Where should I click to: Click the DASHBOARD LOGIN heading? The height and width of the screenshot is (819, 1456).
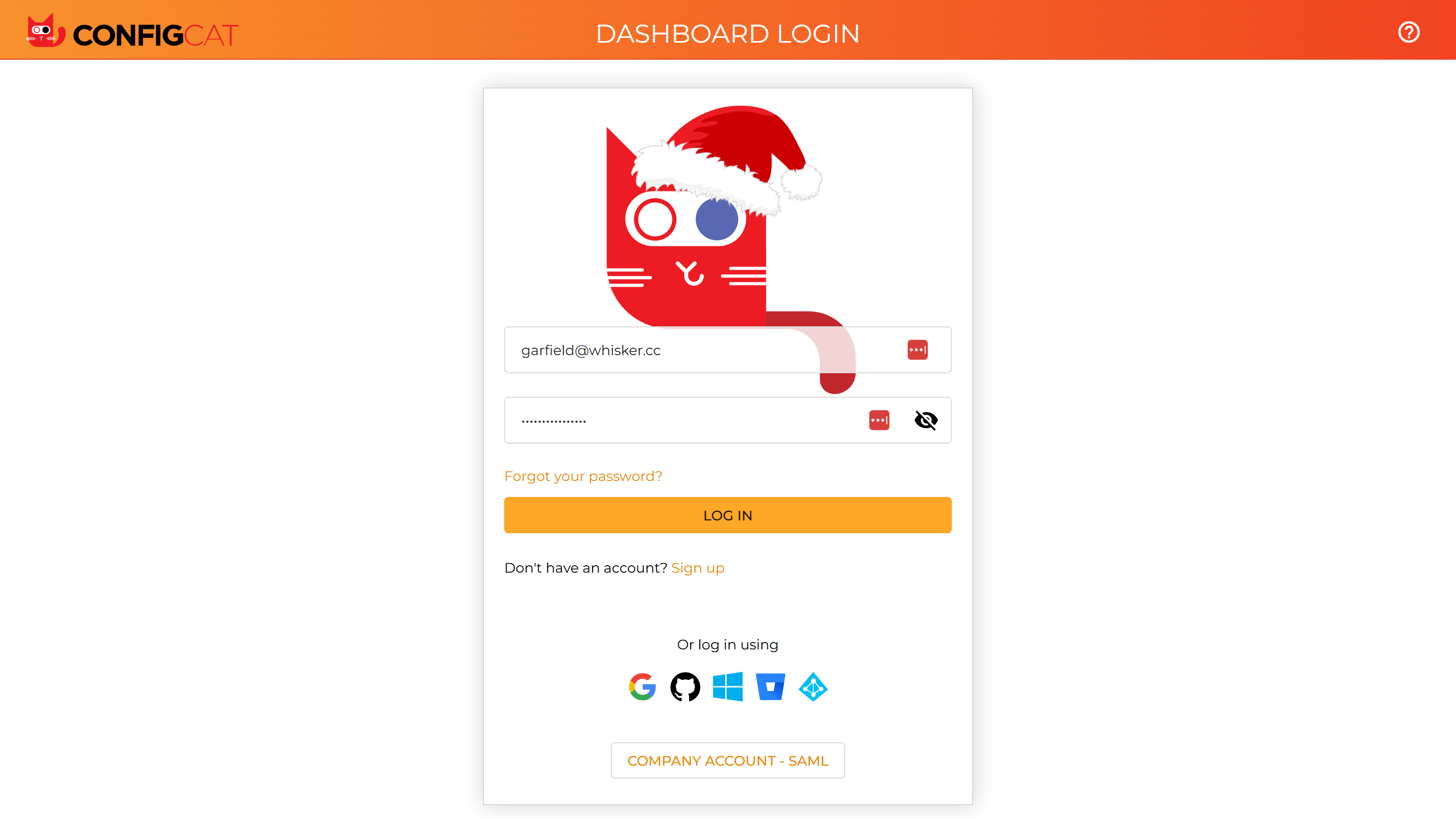(727, 34)
